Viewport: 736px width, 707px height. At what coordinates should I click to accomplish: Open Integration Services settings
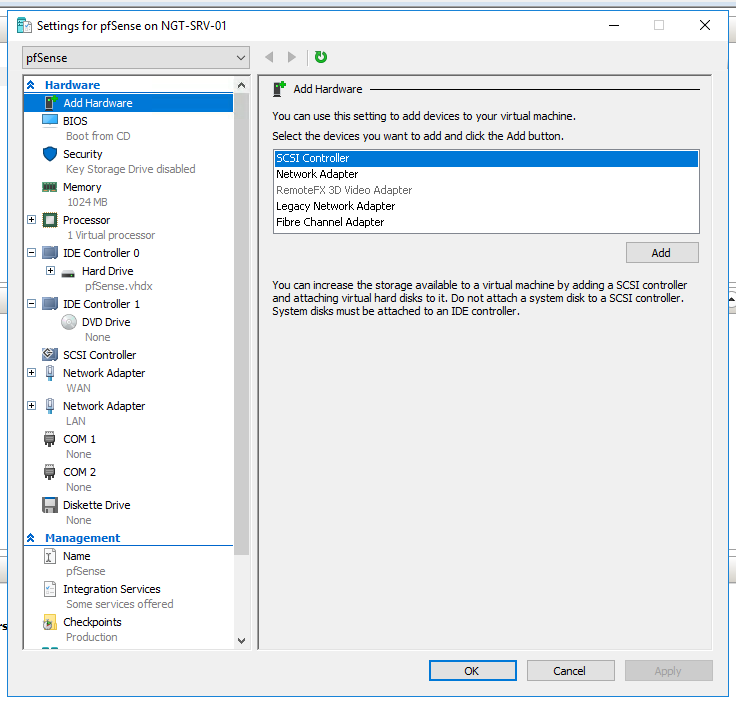[111, 589]
